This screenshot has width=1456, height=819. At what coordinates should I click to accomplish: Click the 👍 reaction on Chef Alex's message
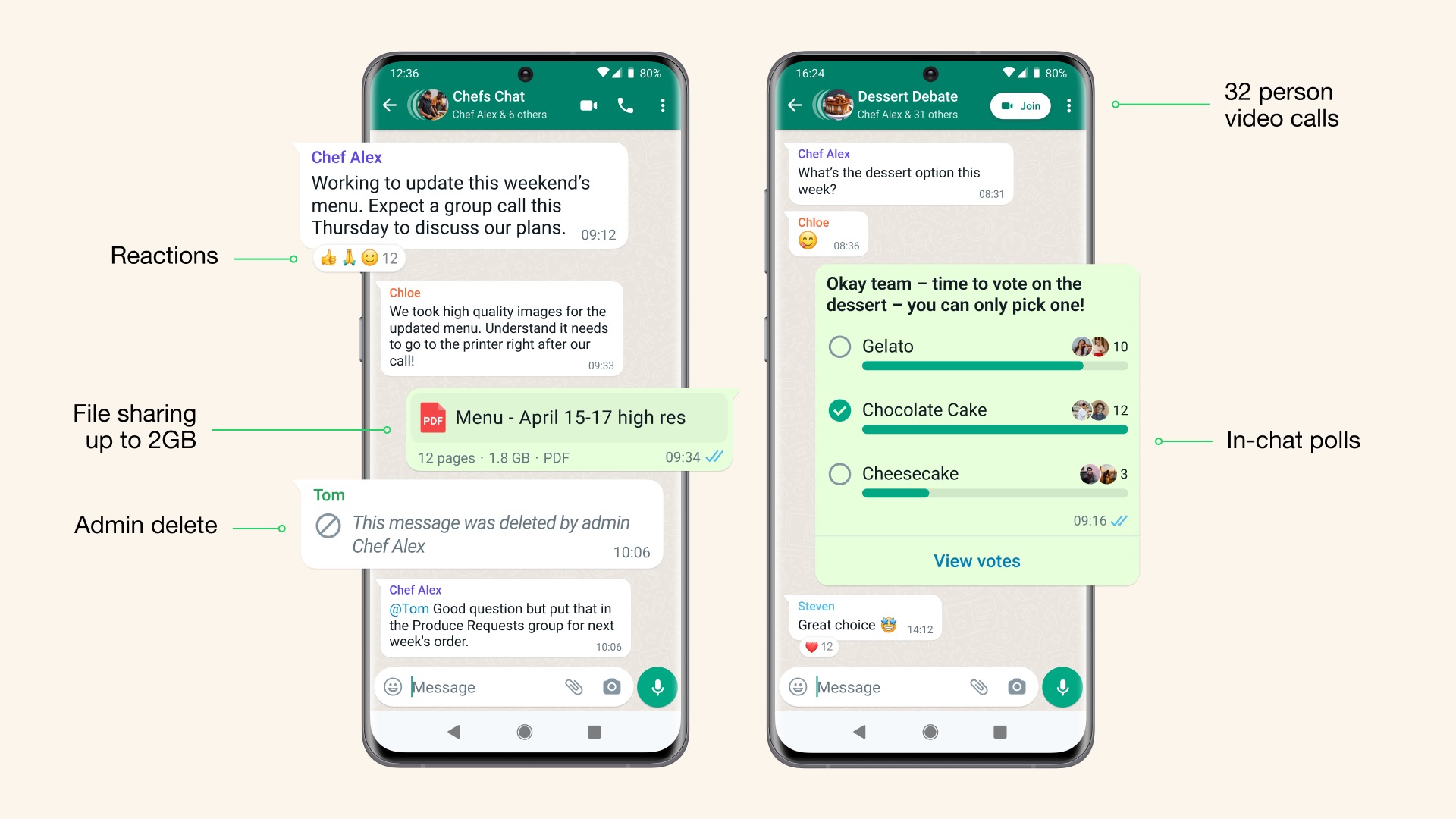[x=335, y=258]
